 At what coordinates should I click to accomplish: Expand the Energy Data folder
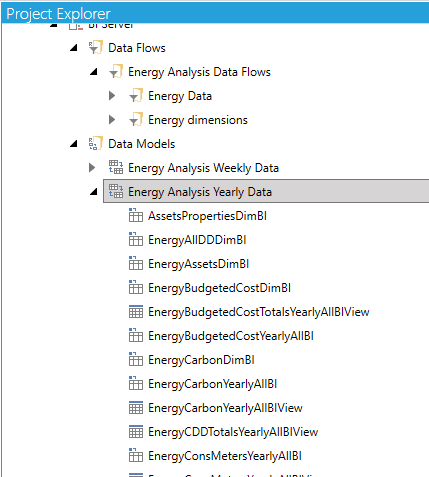(x=112, y=96)
